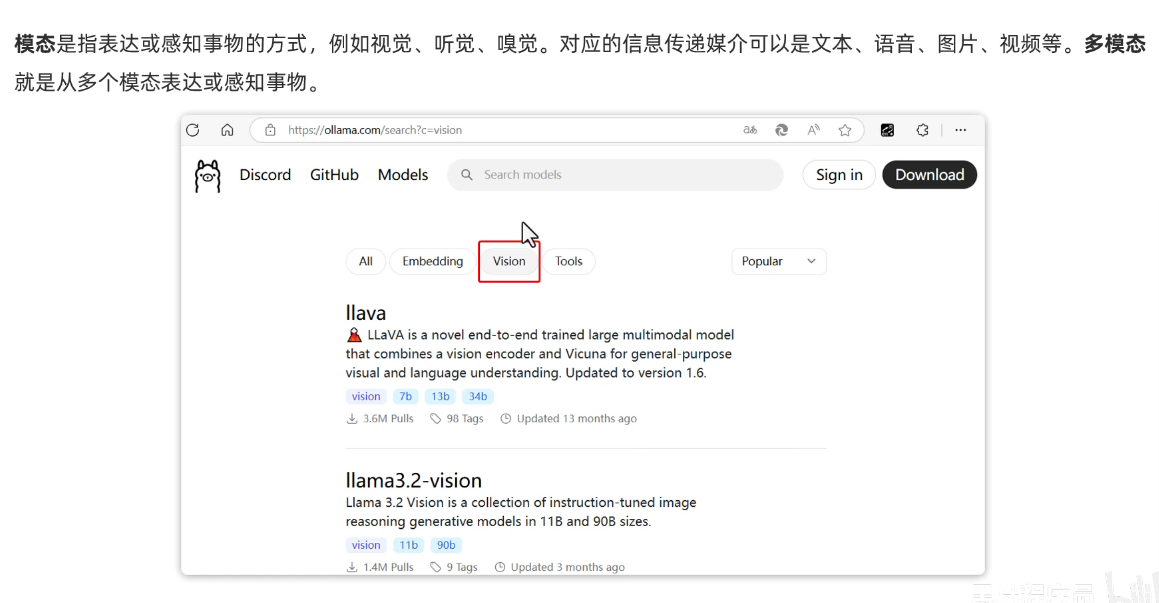Click the Ollama llama logo
The height and width of the screenshot is (603, 1159).
click(208, 176)
